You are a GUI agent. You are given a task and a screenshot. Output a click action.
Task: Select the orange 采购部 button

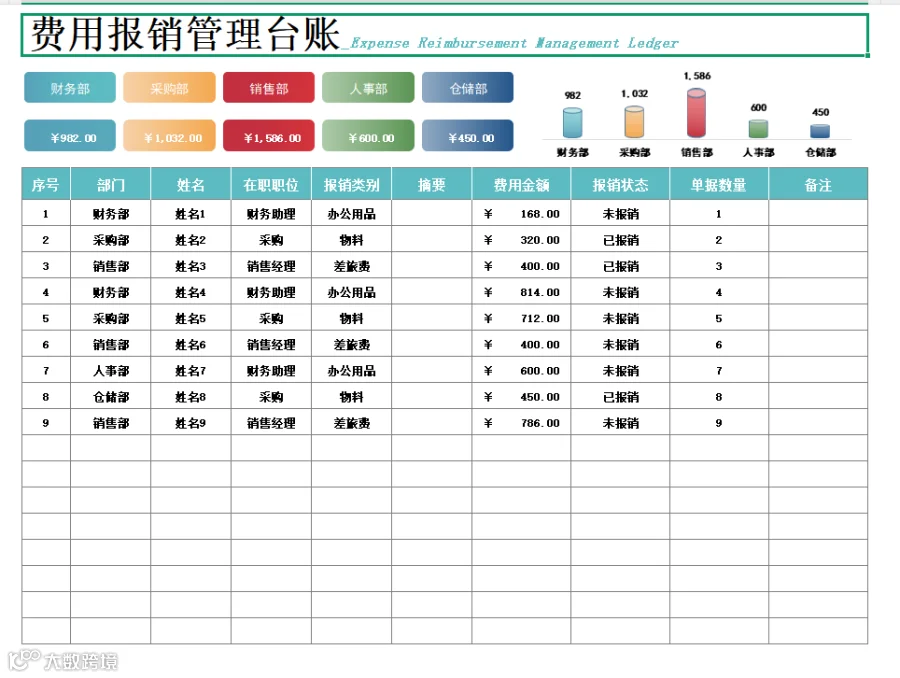click(x=169, y=88)
